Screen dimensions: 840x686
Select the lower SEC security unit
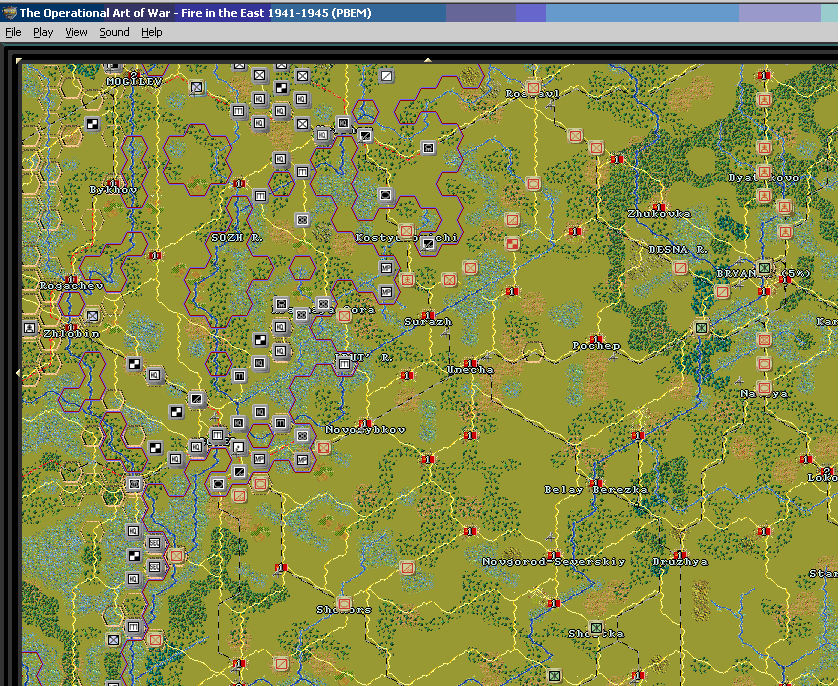click(x=154, y=567)
